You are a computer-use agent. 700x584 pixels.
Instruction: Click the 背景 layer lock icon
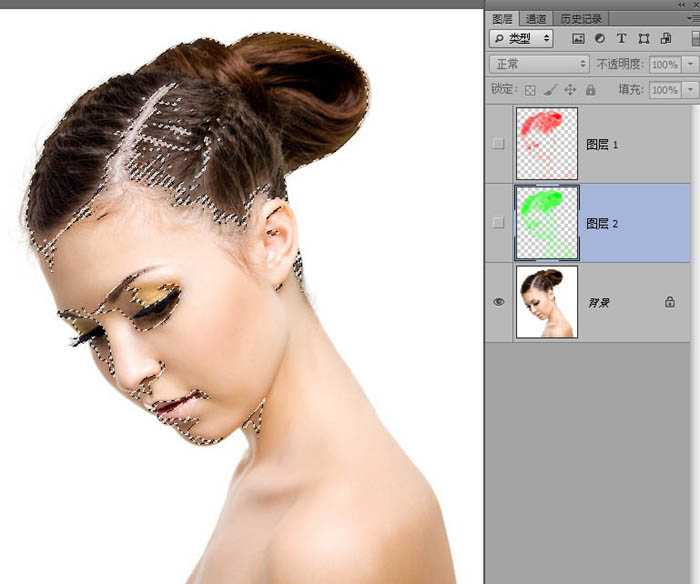pos(669,302)
